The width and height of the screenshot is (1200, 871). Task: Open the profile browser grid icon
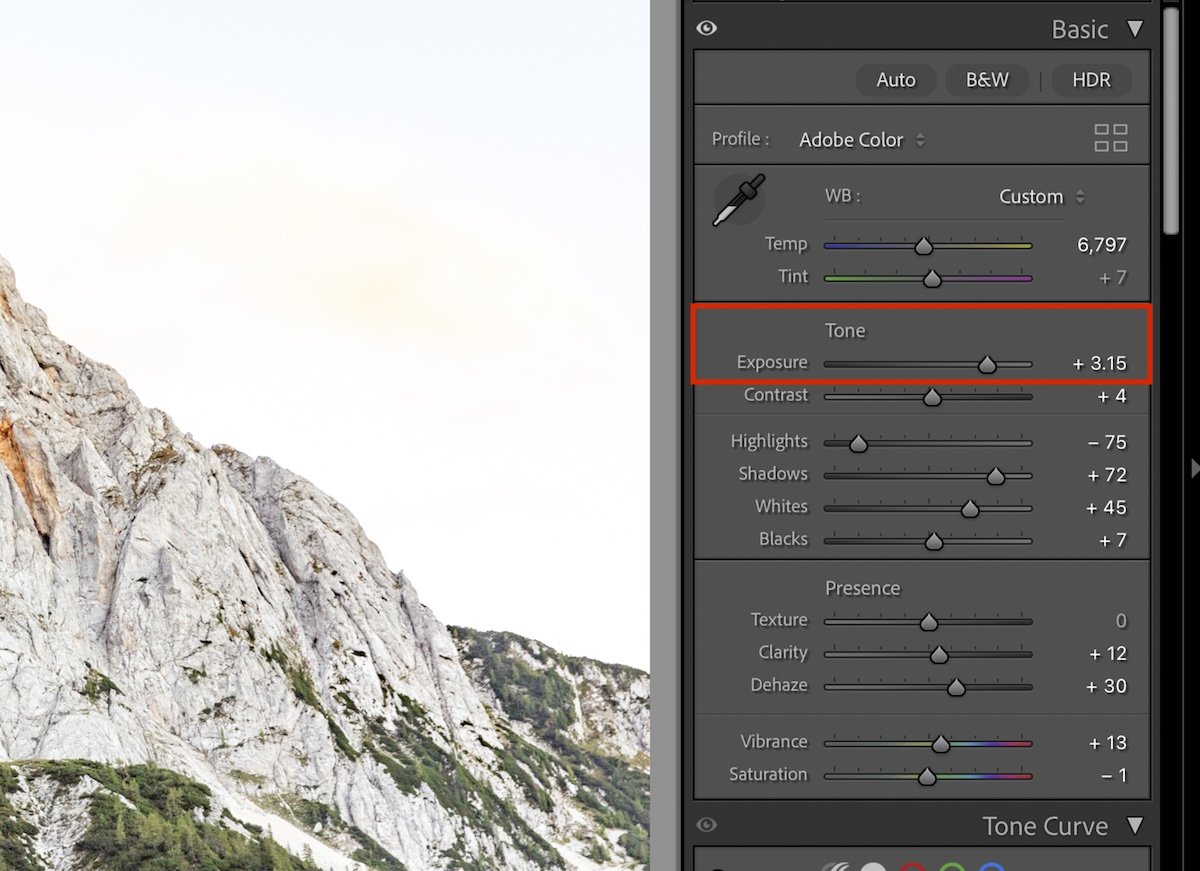(x=1110, y=139)
